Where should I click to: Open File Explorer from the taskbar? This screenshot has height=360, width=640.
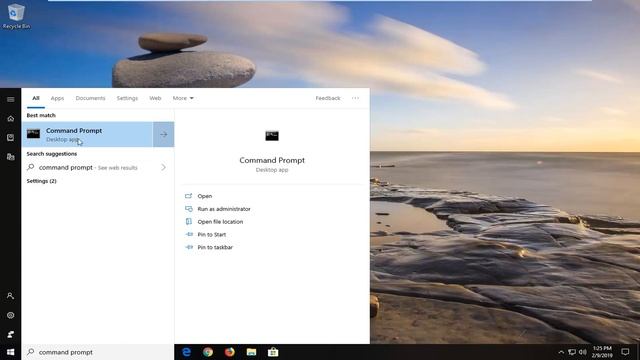[x=251, y=352]
